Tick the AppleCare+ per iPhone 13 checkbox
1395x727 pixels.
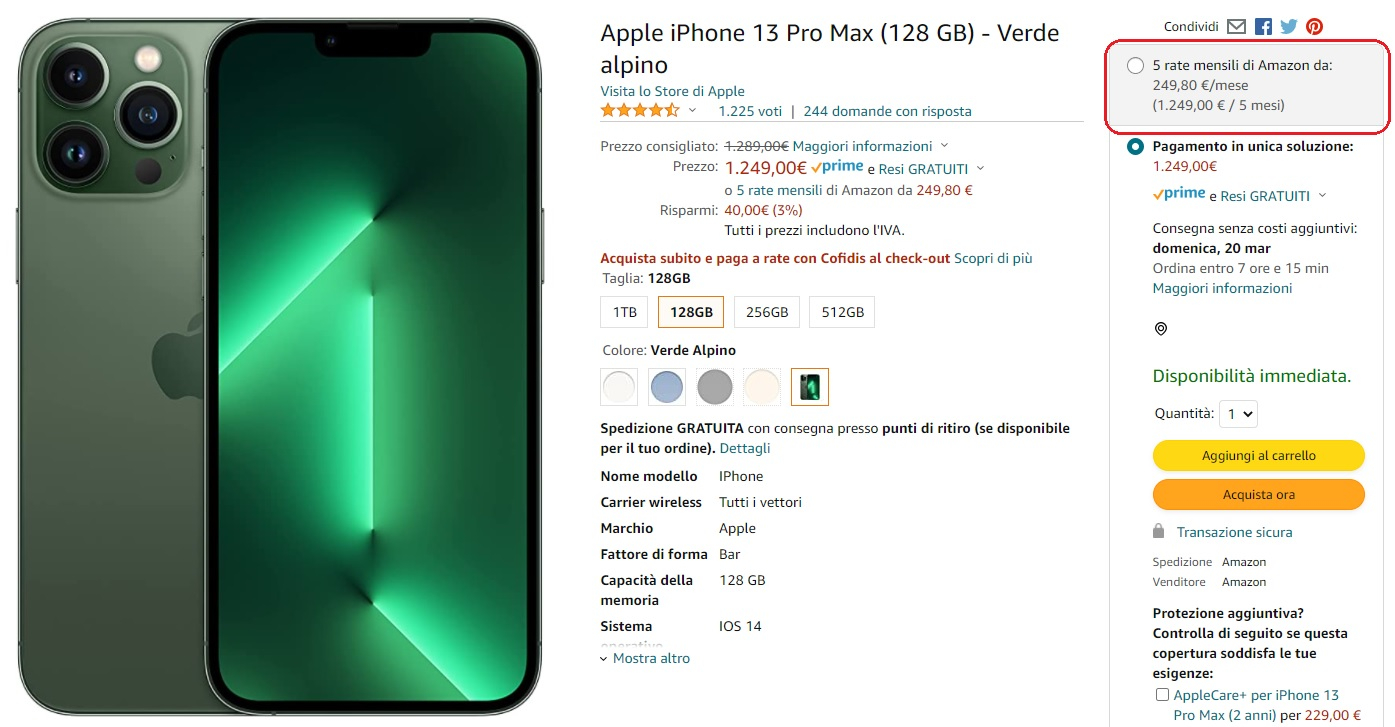tap(1162, 695)
